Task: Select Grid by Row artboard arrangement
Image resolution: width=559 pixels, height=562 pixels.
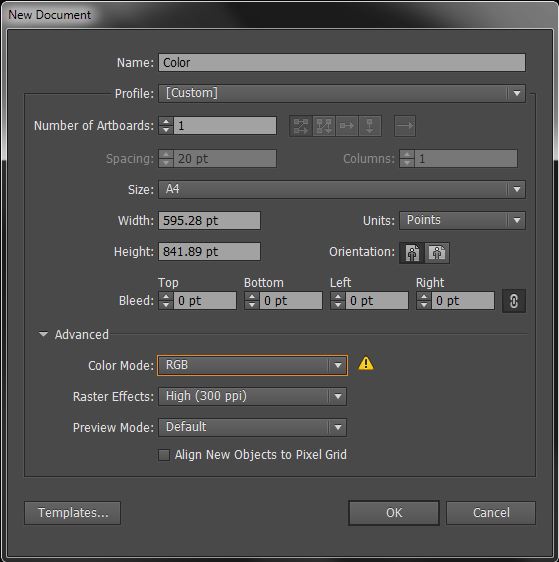Action: click(301, 126)
